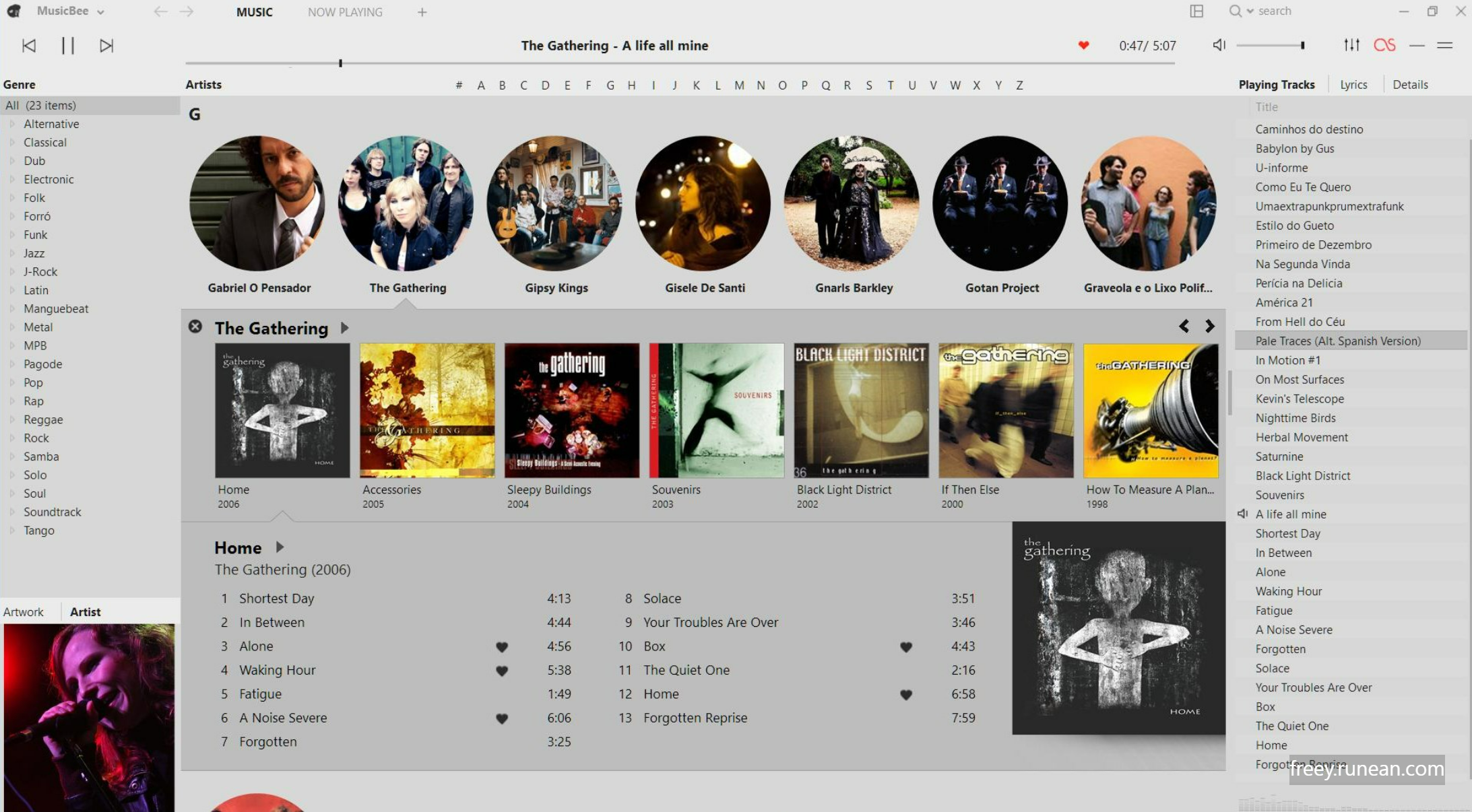Open the equalizer settings icon
1472x812 pixels.
pyautogui.click(x=1351, y=45)
